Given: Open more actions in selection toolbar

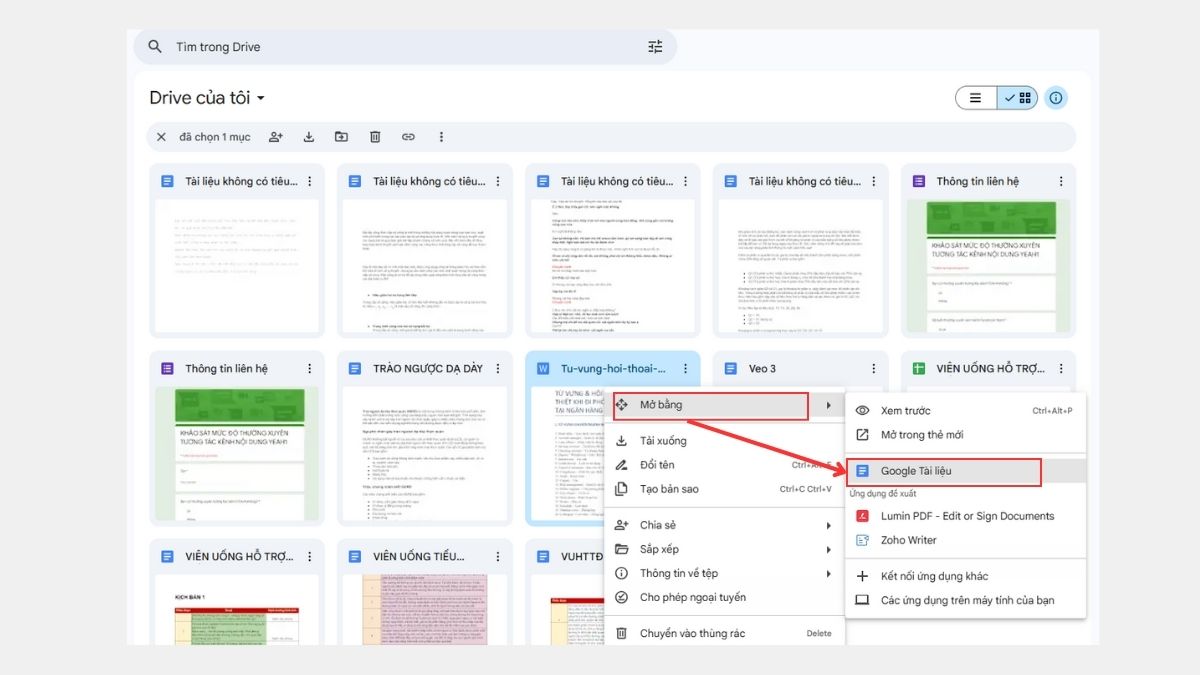Looking at the screenshot, I should click(x=441, y=137).
